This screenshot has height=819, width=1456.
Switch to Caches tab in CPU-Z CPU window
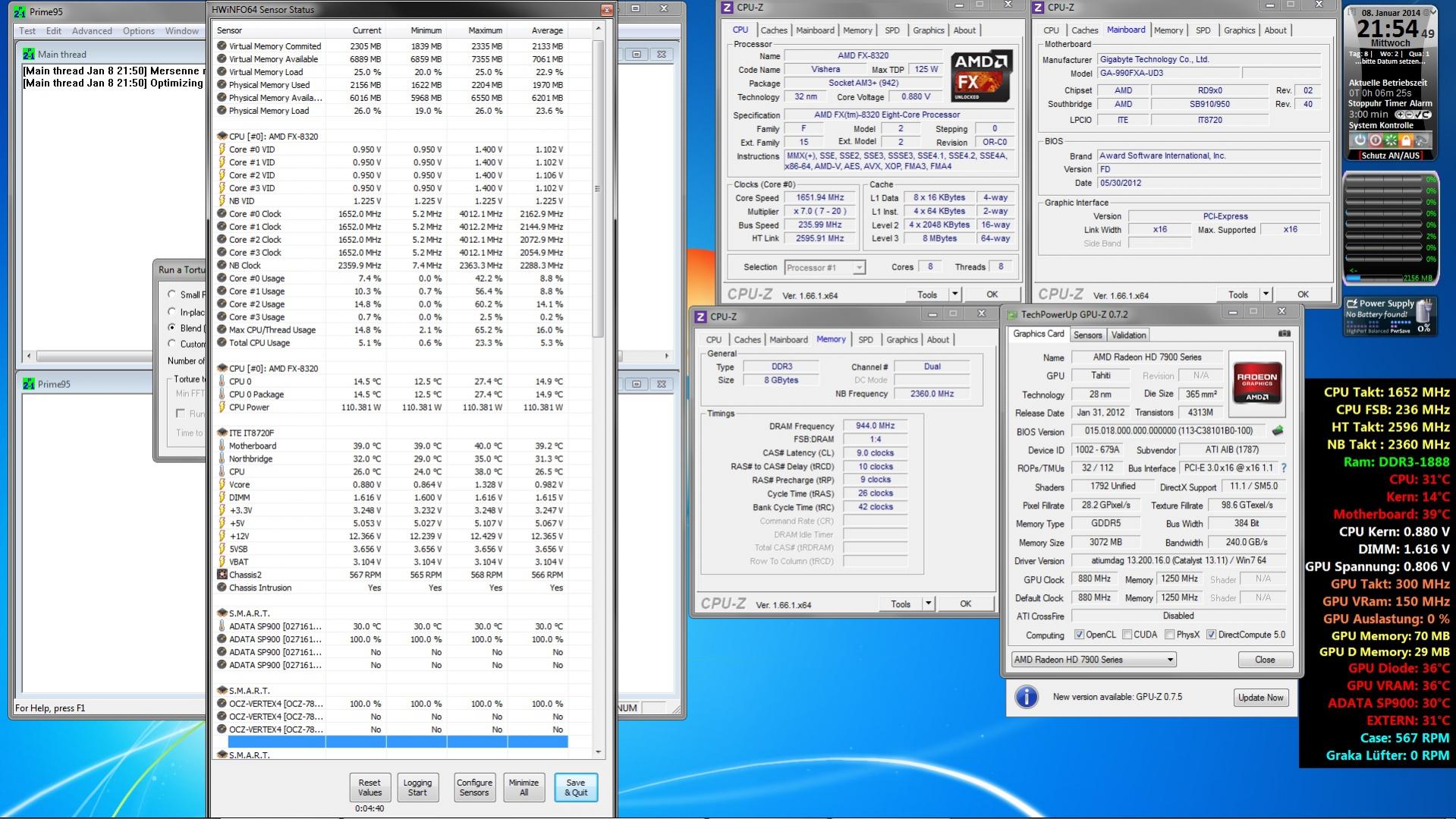click(774, 30)
